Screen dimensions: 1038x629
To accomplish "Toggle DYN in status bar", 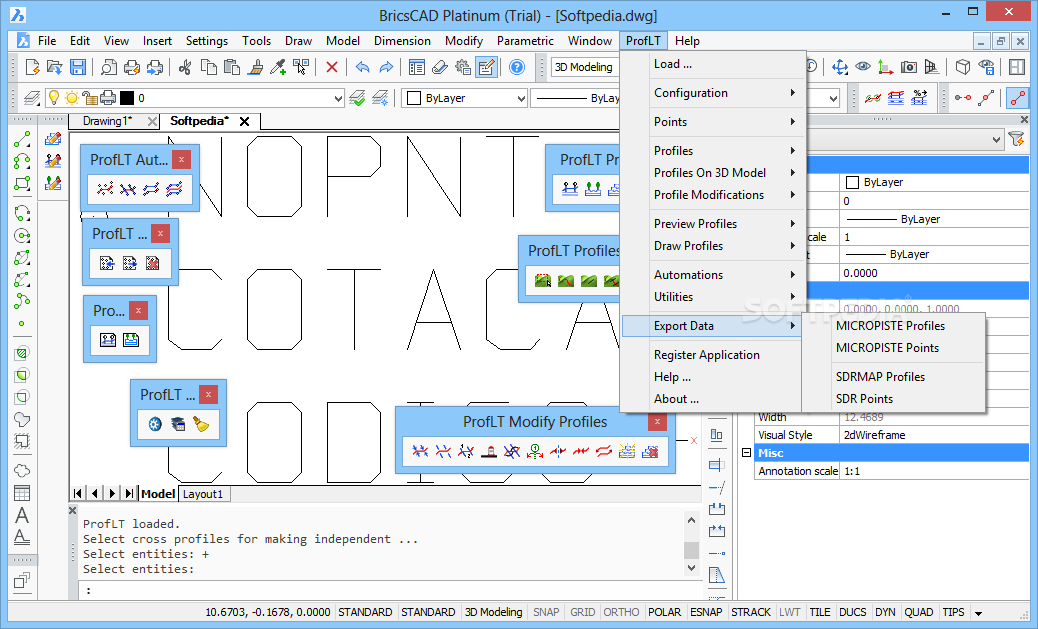I will click(885, 612).
